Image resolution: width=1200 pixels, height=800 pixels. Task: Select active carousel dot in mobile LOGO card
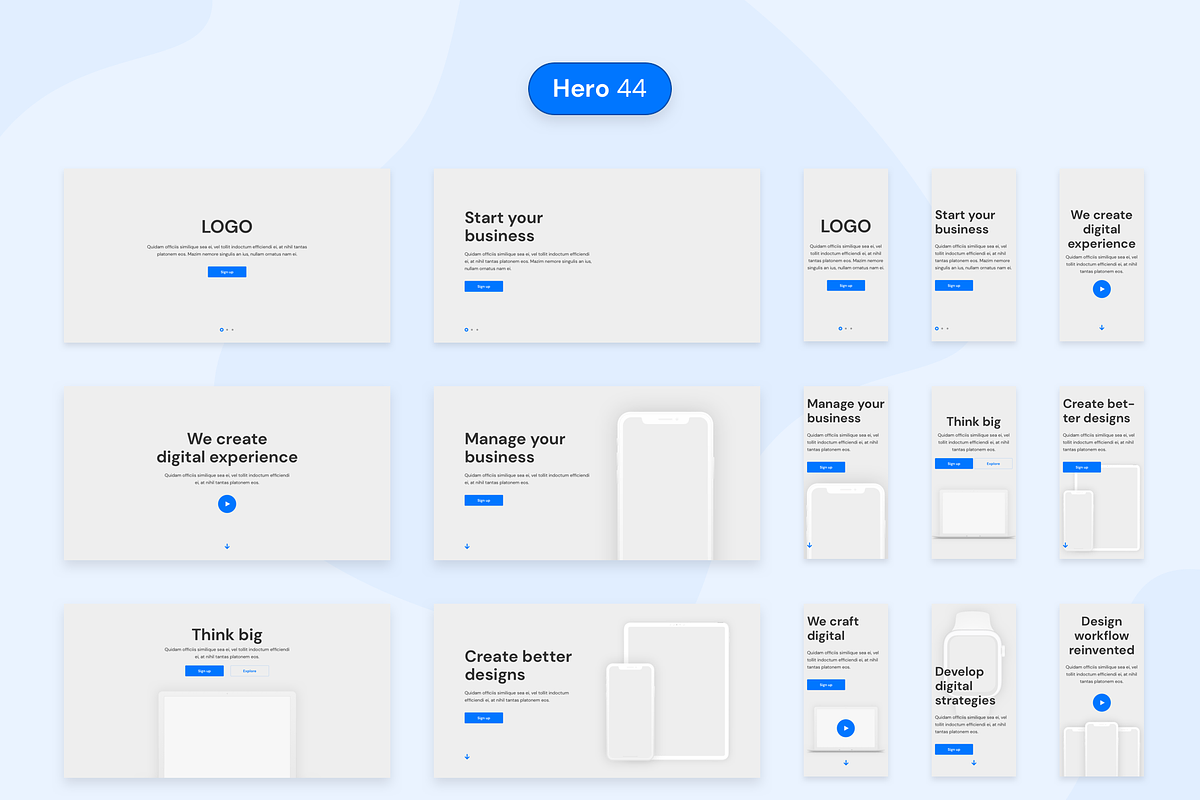point(840,328)
